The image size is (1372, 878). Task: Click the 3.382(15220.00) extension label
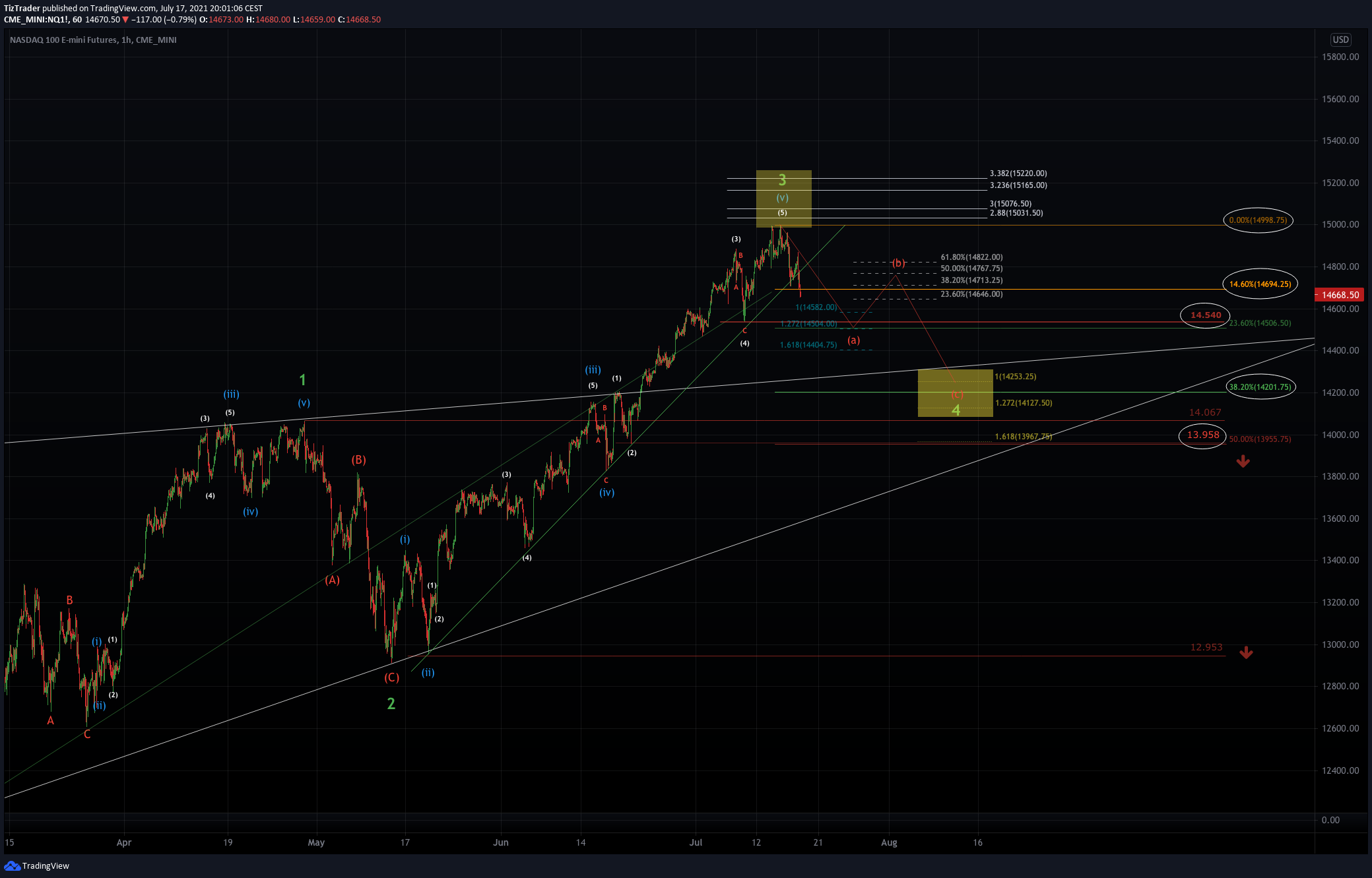point(1018,173)
